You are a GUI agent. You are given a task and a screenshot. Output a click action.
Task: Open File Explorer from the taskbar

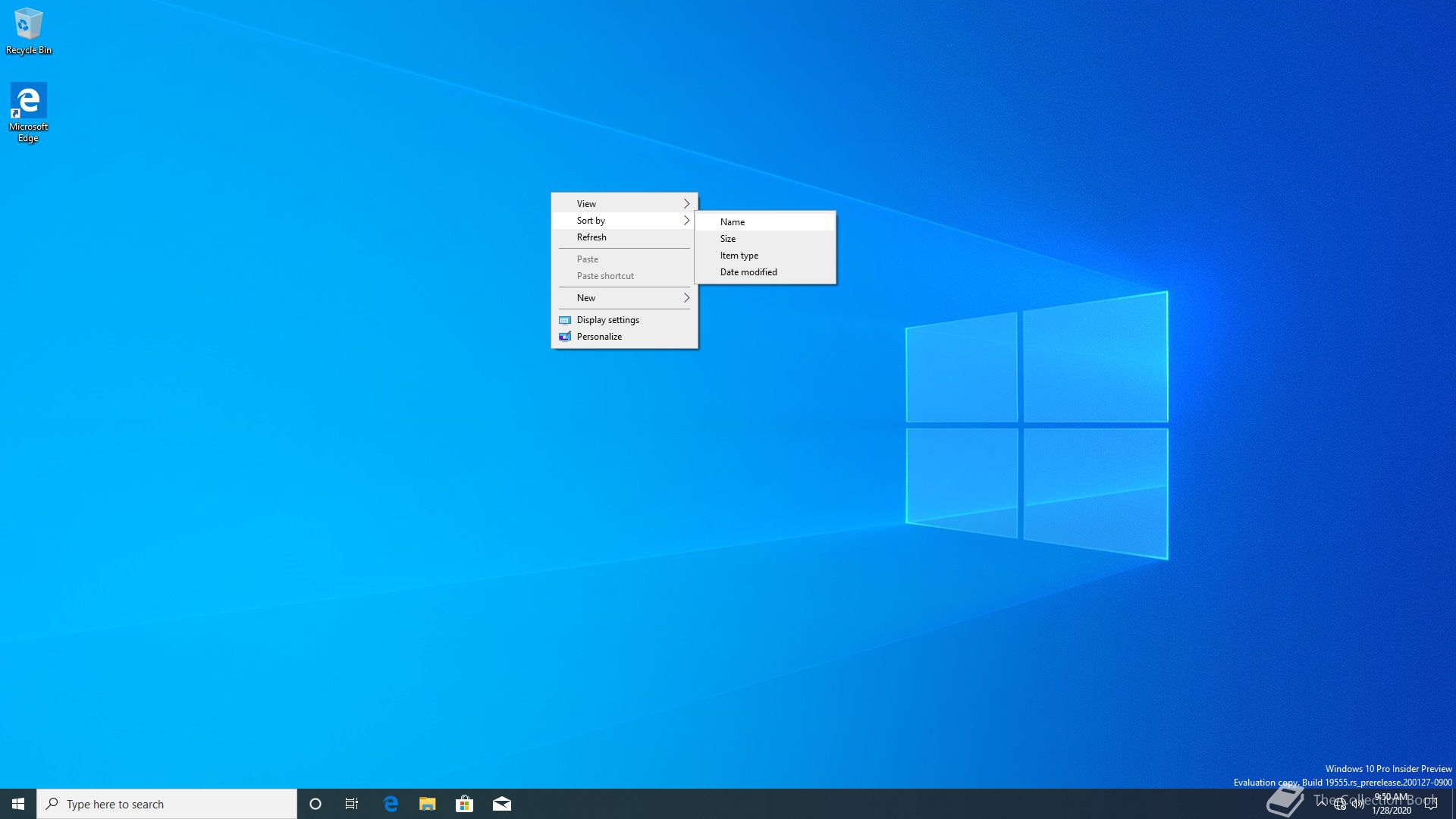point(428,804)
